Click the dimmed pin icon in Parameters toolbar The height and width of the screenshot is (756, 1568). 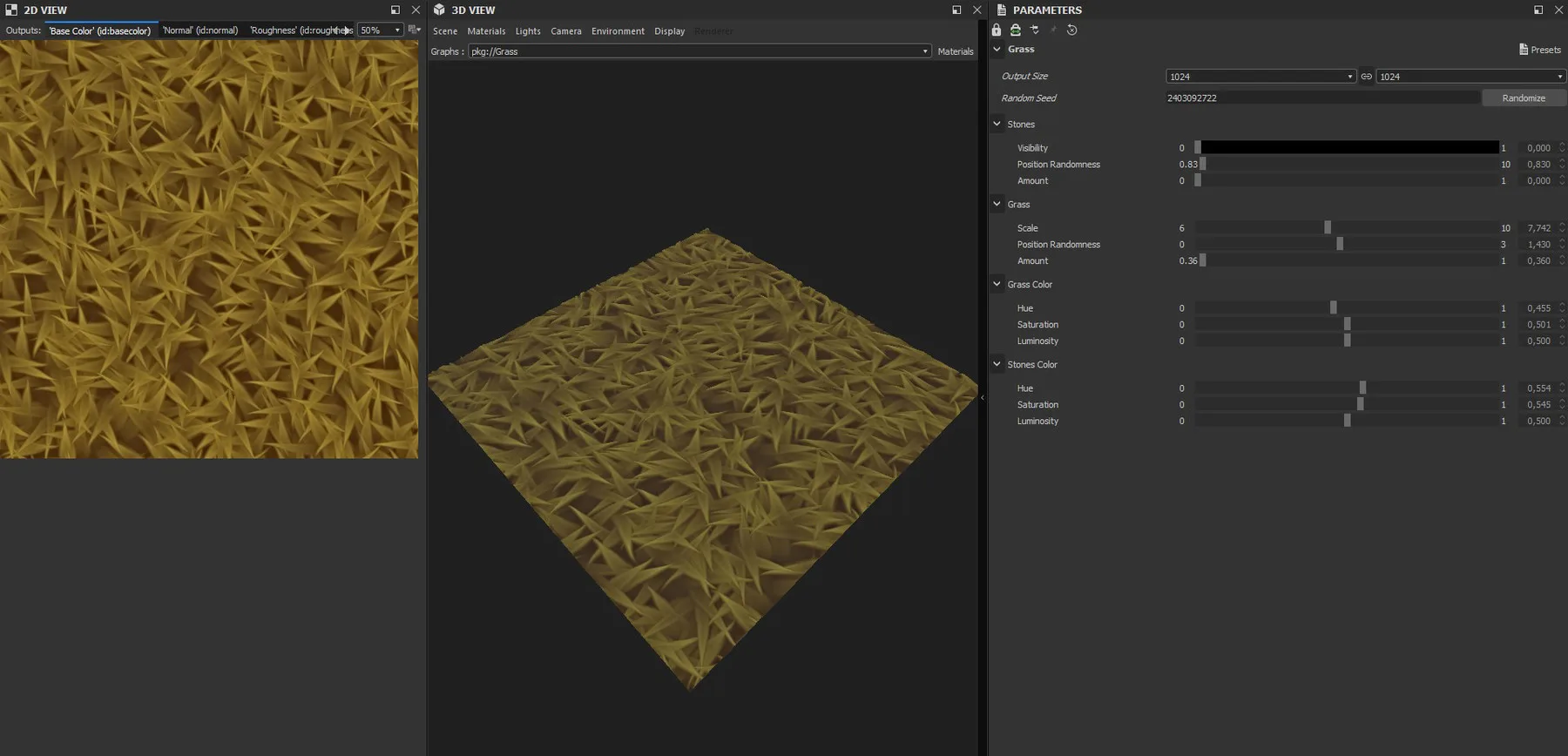(1053, 30)
